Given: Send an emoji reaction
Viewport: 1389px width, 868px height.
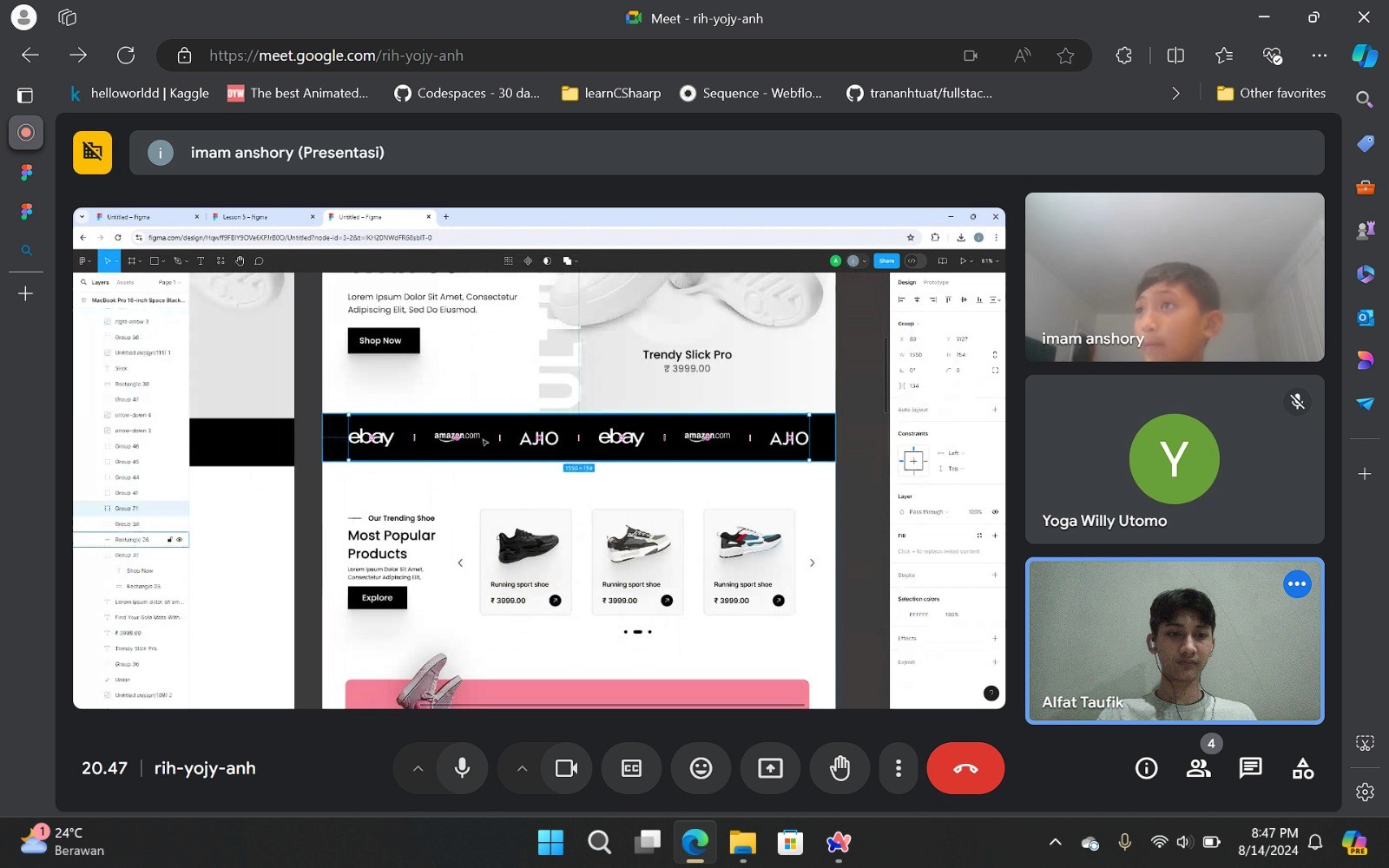Looking at the screenshot, I should tap(701, 768).
